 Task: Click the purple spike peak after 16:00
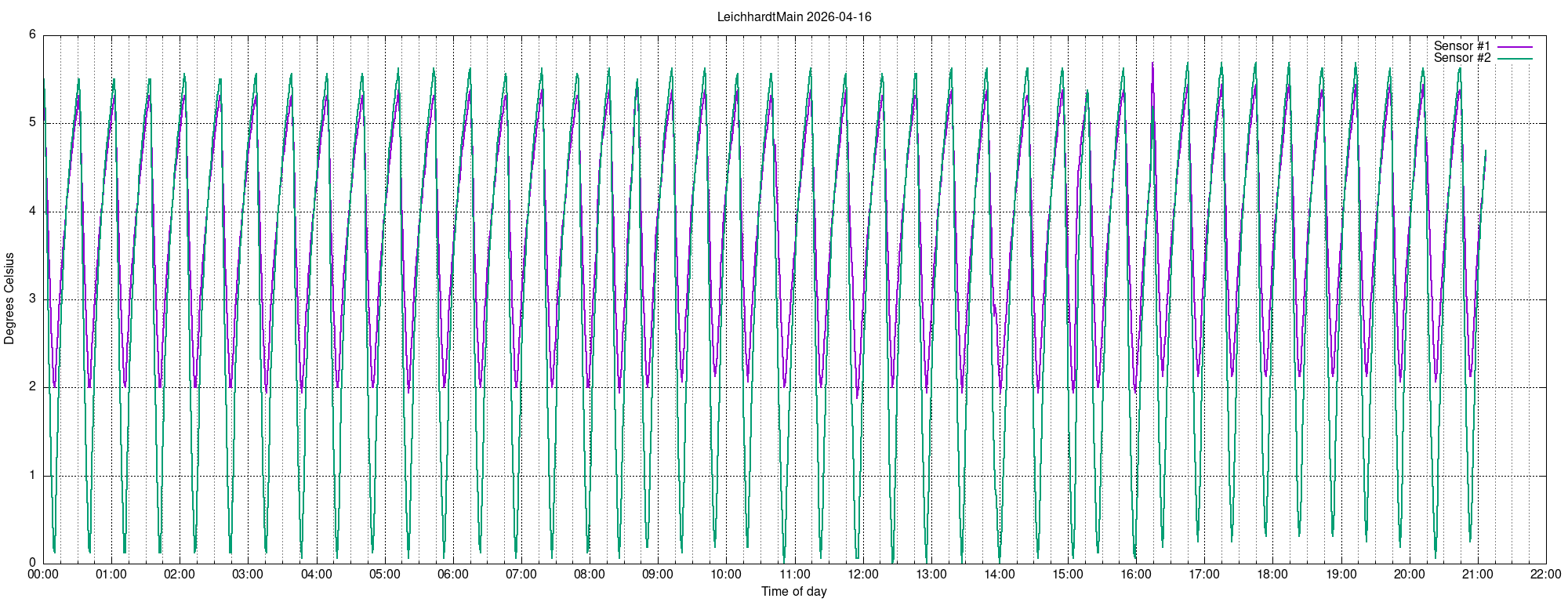[1152, 63]
